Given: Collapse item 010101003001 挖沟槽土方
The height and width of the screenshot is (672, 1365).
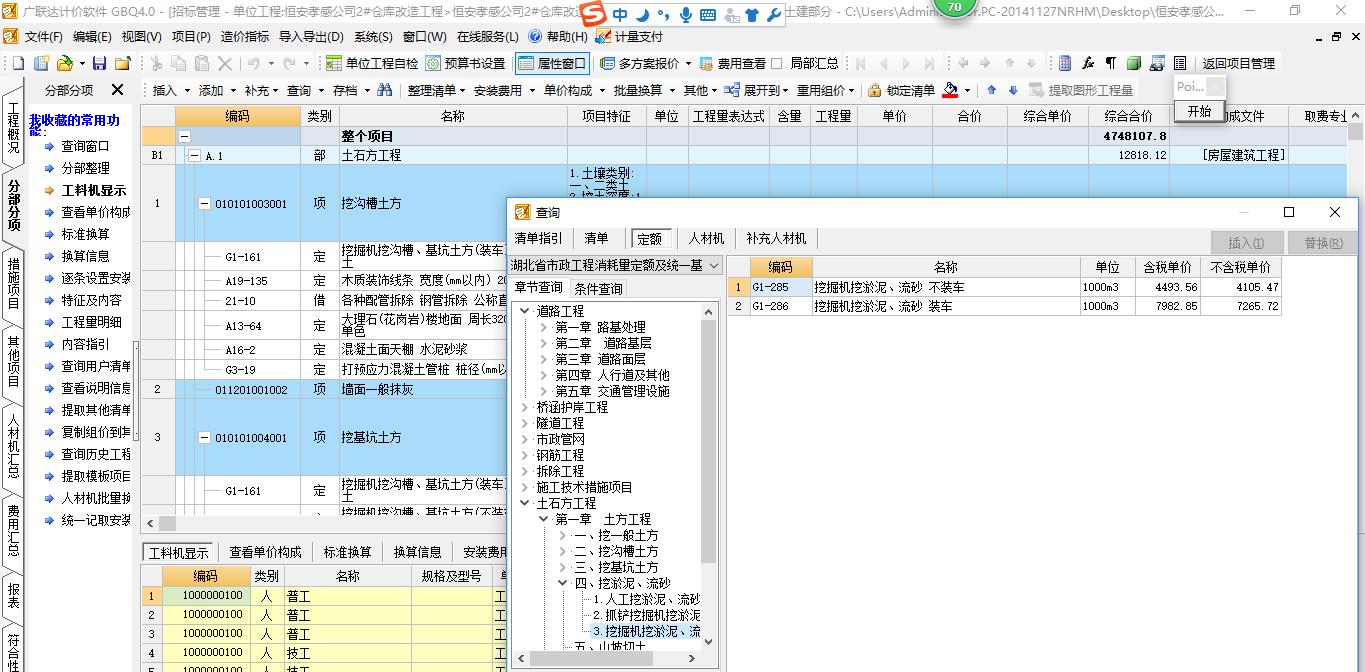Looking at the screenshot, I should tap(204, 204).
